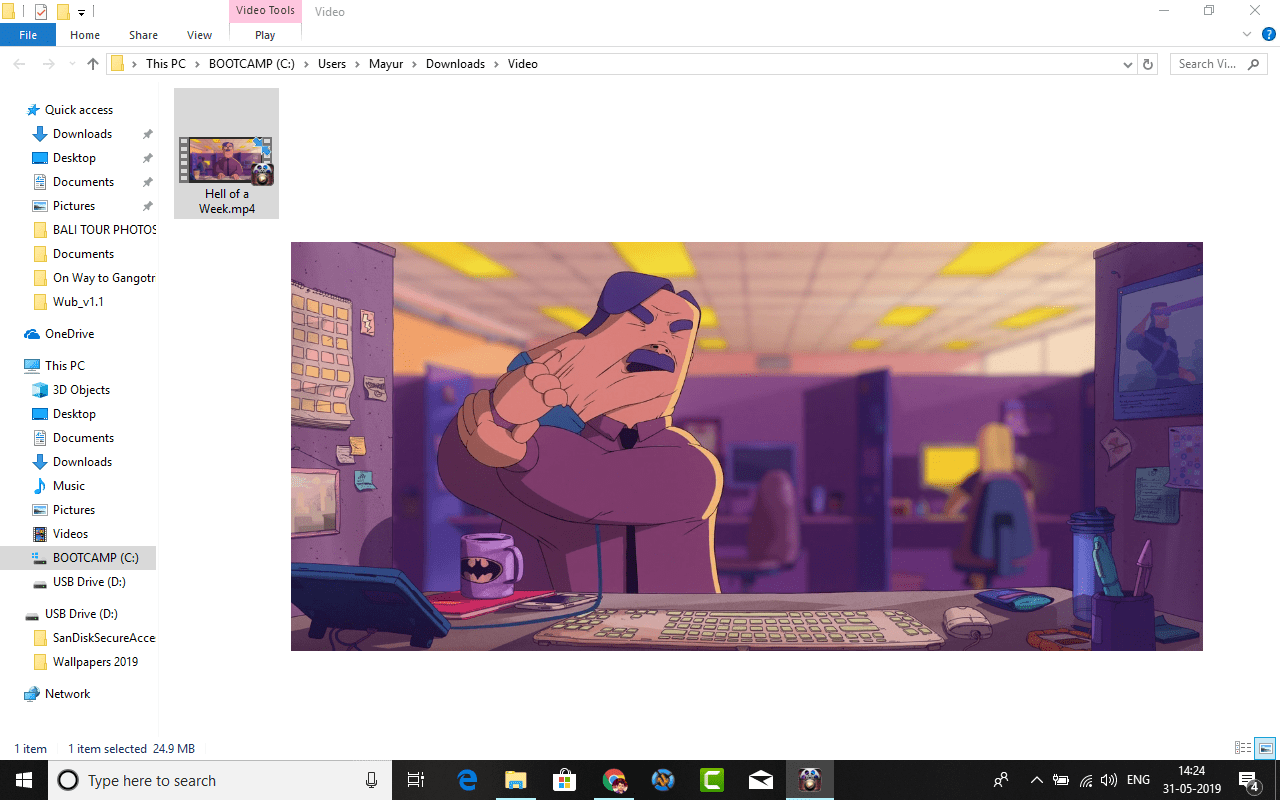Image resolution: width=1280 pixels, height=800 pixels.
Task: Select the Hell of a Week.mp4 file
Action: tap(226, 153)
